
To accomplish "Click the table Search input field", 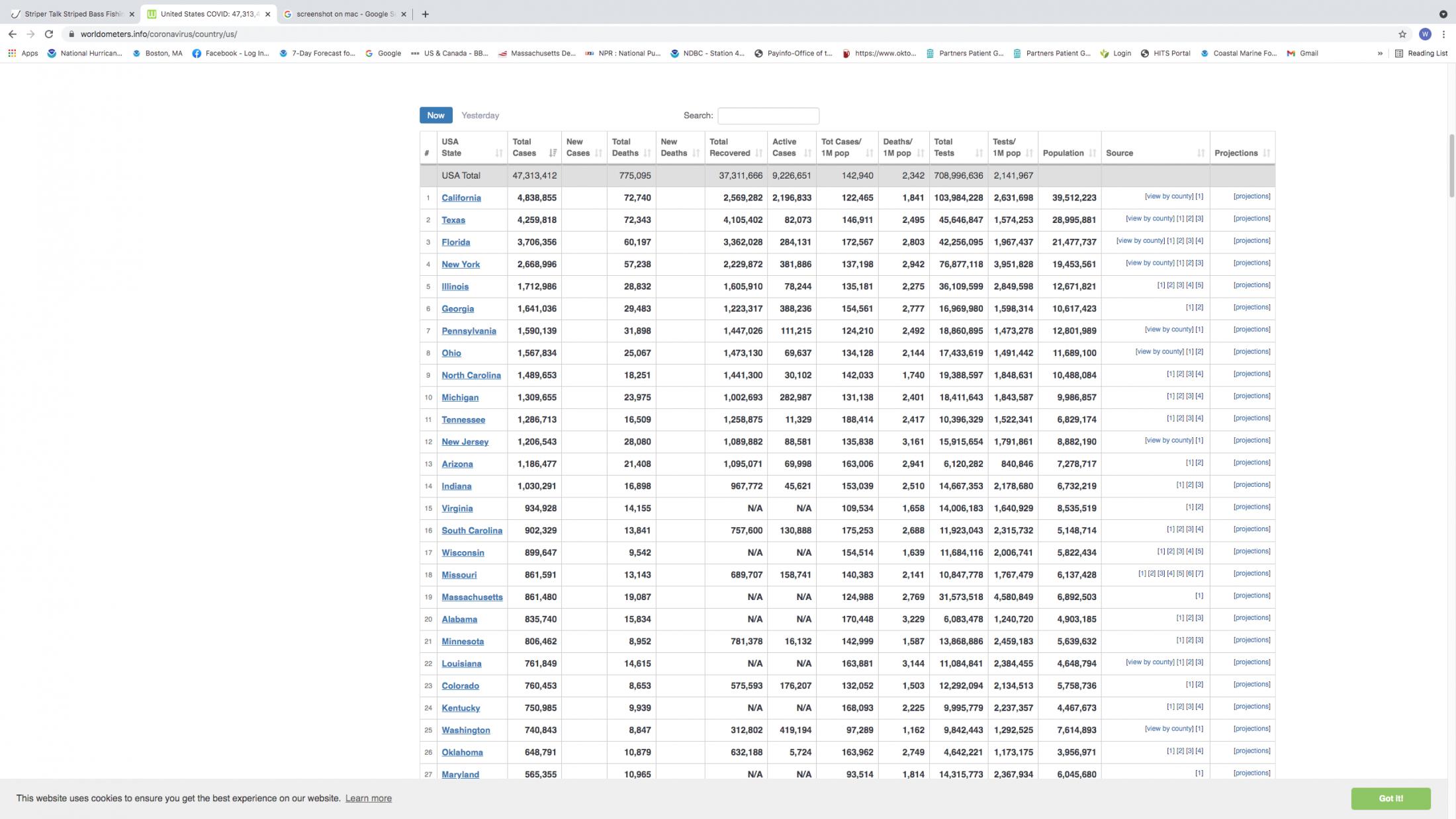I will point(768,116).
